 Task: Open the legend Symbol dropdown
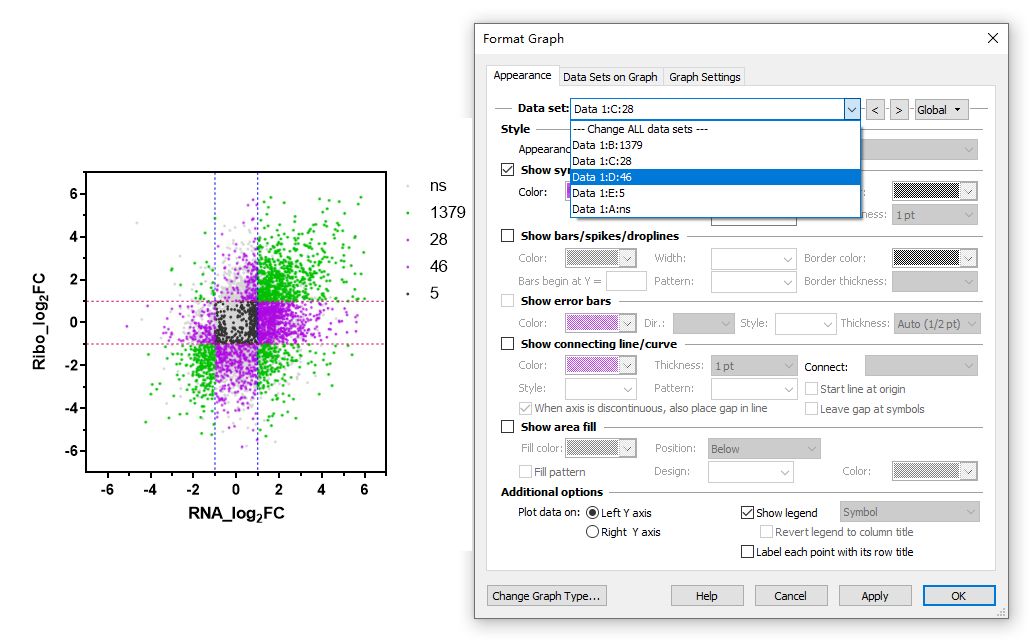(910, 512)
